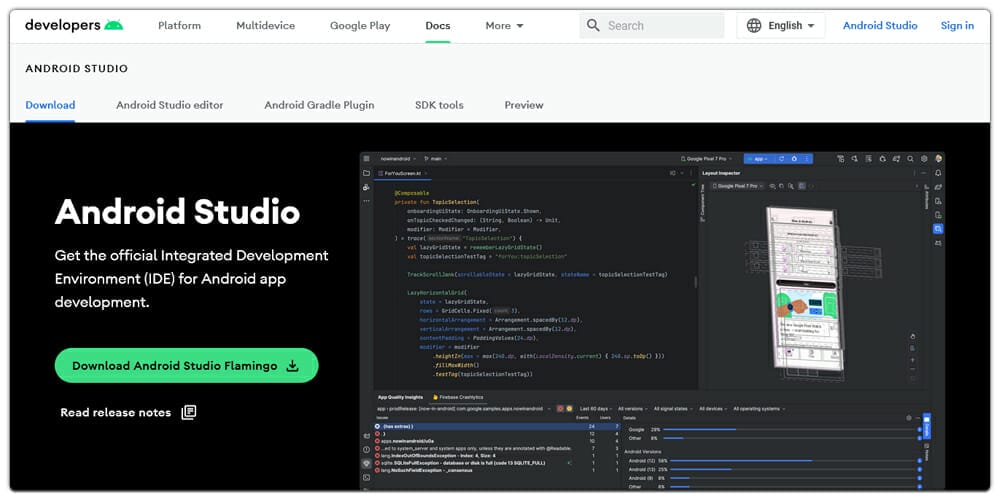Open the Google Pixel 7 Pro dropdown in Layout Inspector
The height and width of the screenshot is (500, 1000).
[x=738, y=186]
